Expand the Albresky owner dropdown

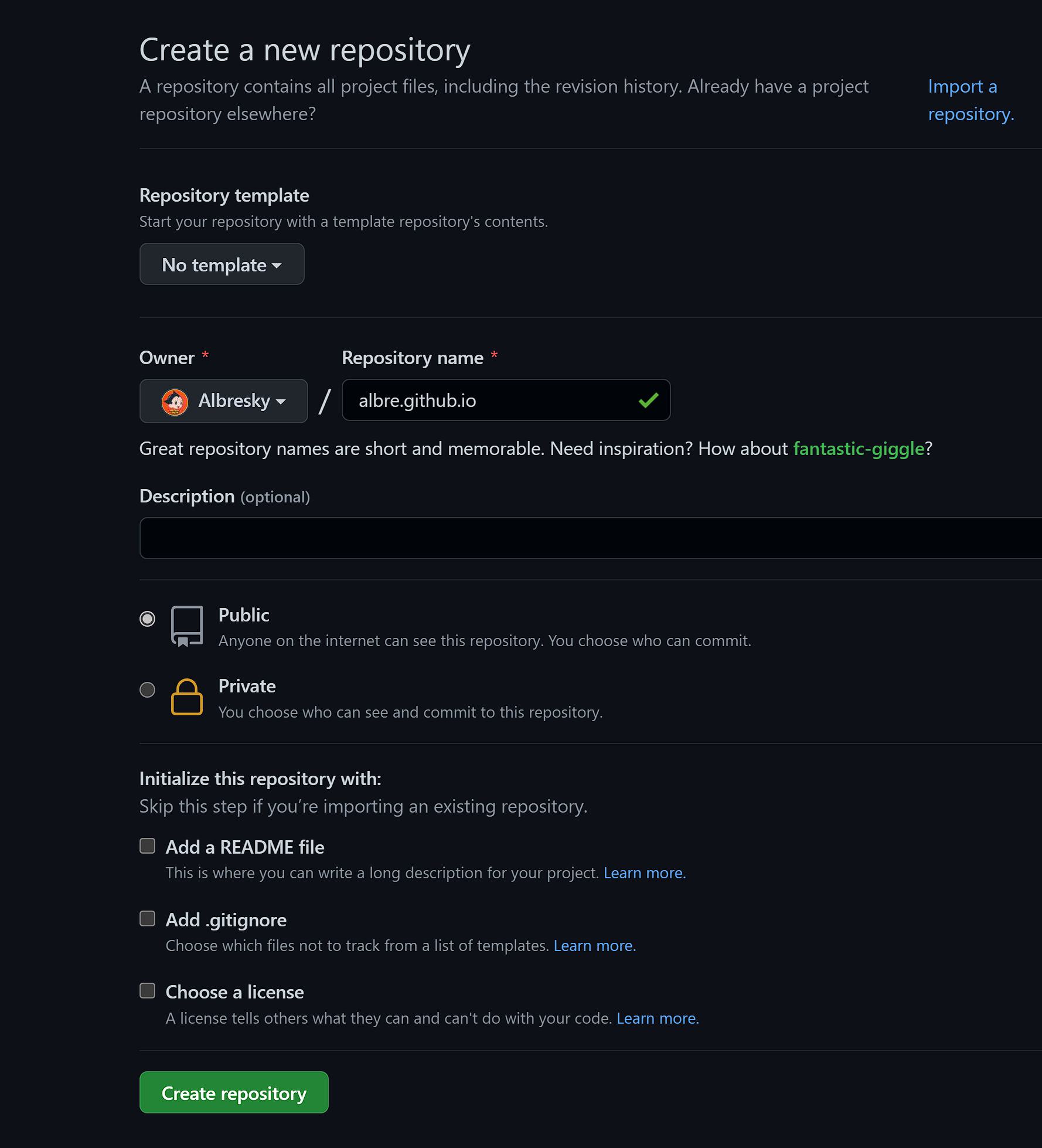click(x=223, y=401)
